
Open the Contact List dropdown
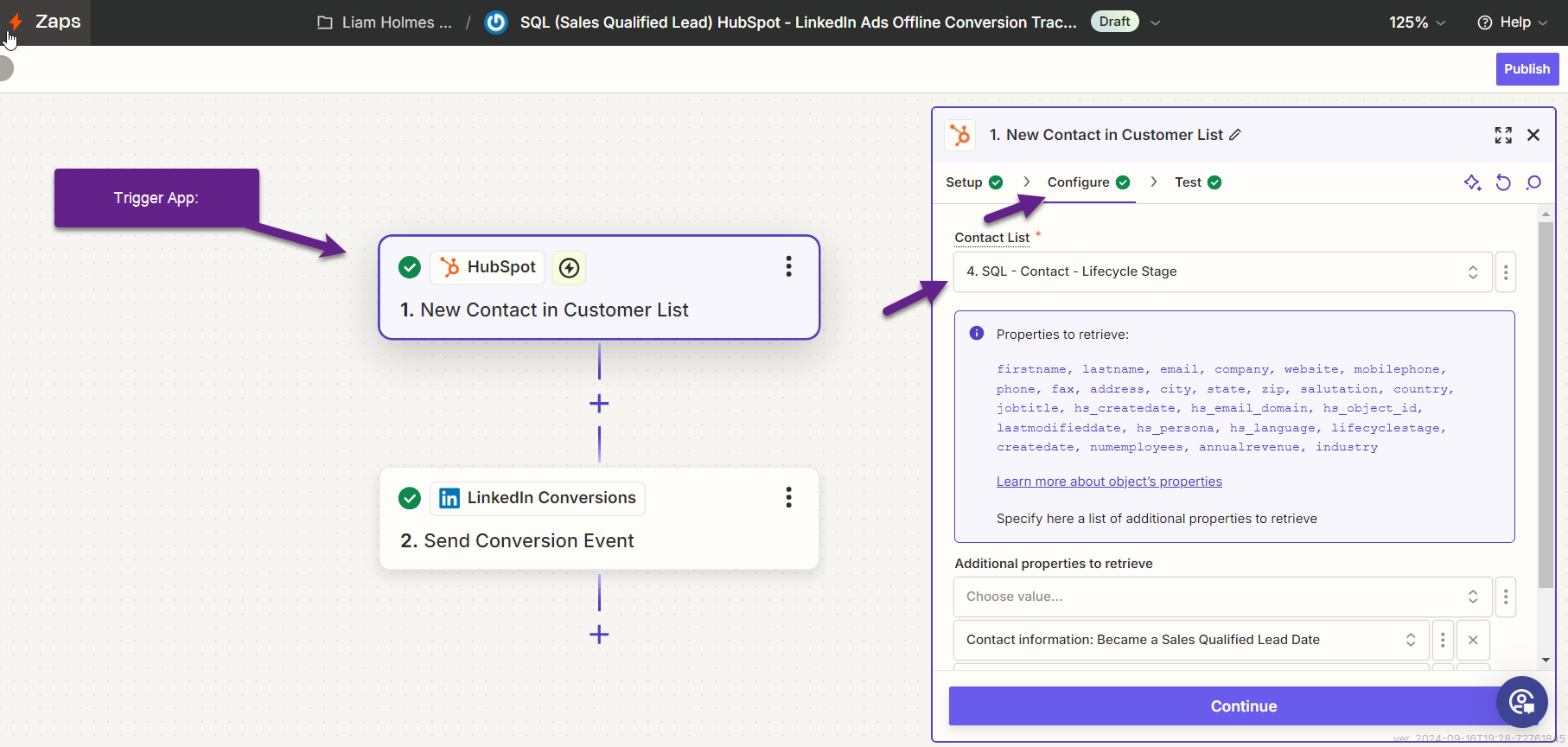(1222, 271)
